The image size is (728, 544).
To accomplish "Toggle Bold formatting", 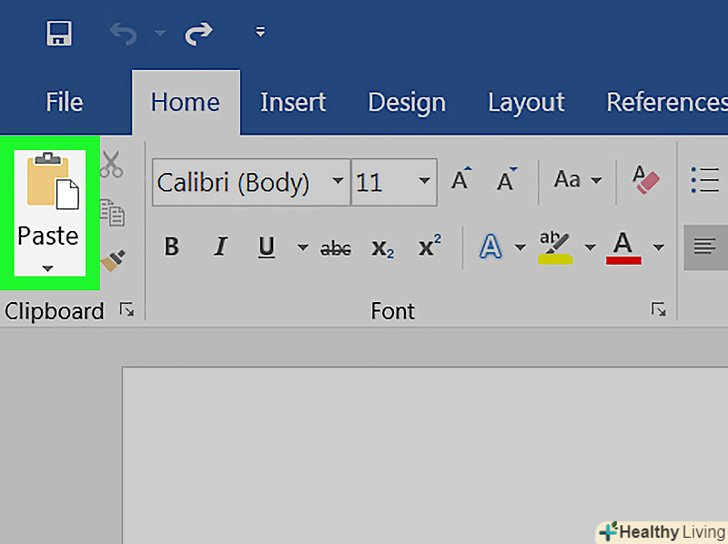I will 172,247.
